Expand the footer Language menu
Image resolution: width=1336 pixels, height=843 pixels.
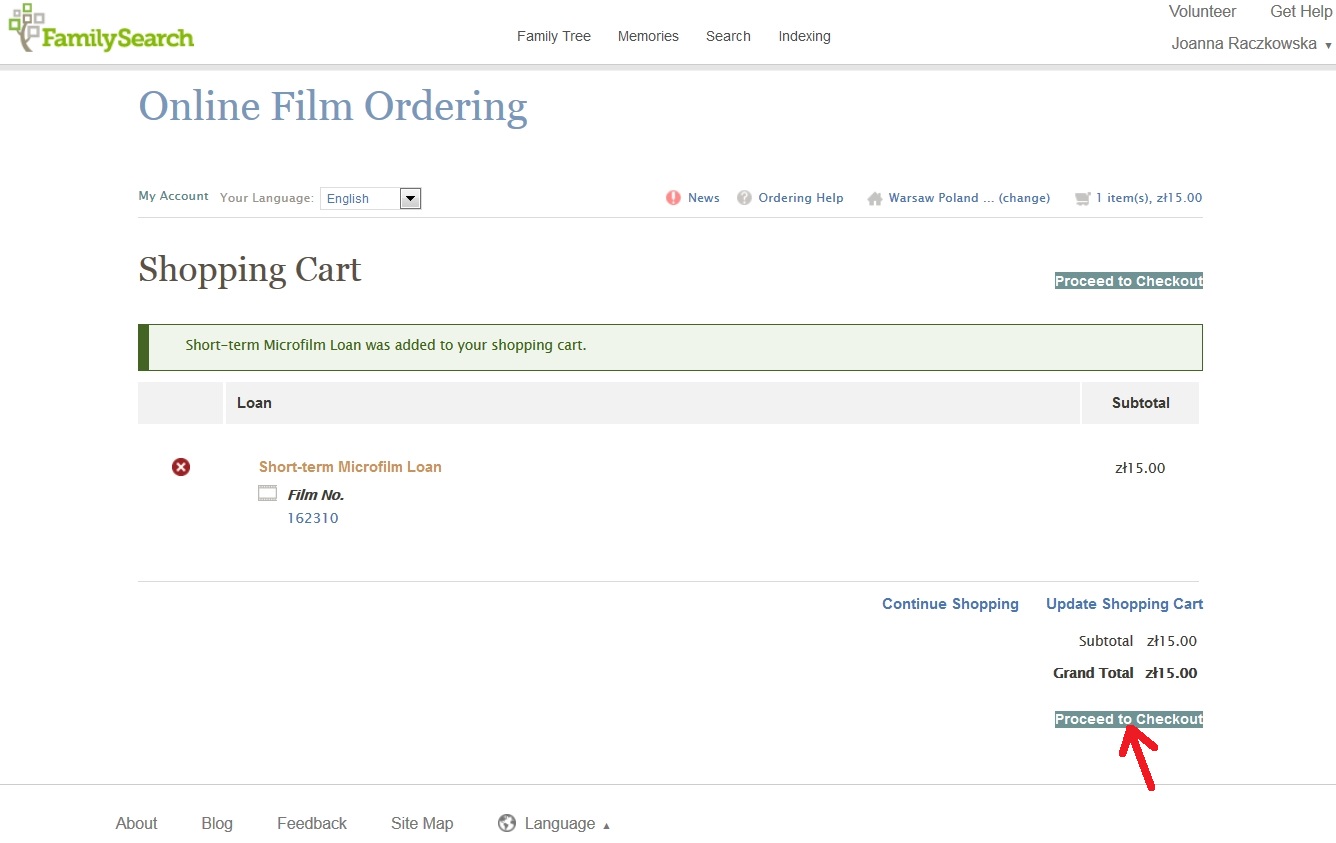click(x=560, y=823)
